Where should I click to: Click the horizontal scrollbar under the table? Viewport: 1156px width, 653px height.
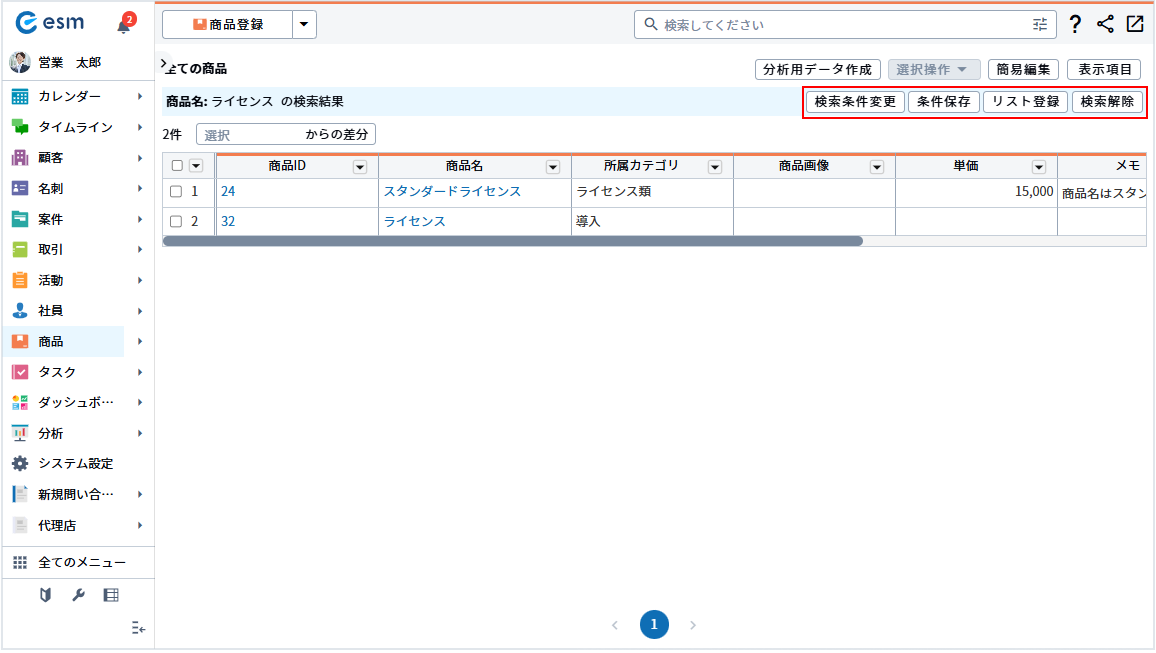(512, 241)
